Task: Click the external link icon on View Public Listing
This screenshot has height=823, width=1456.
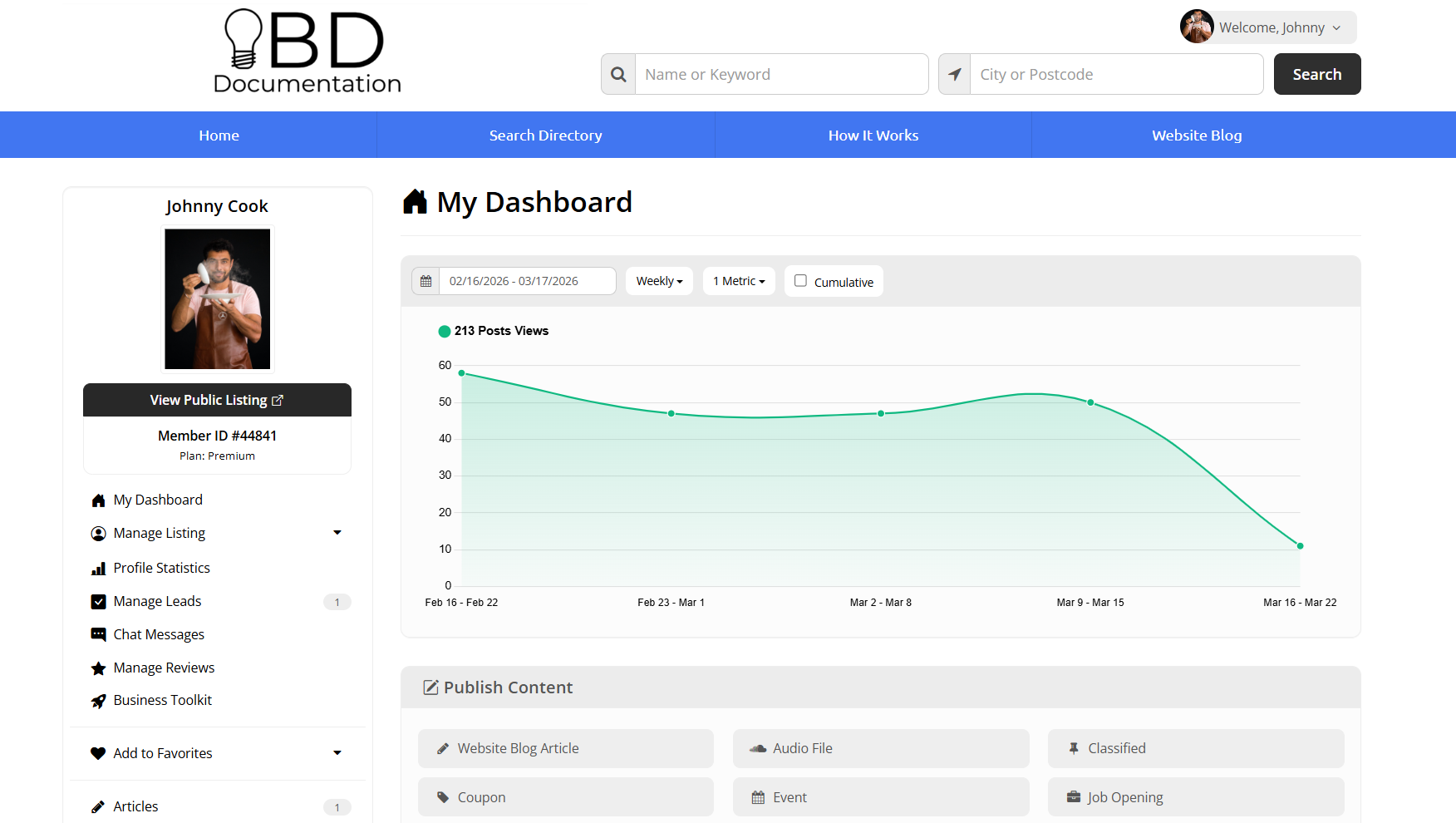Action: click(x=278, y=401)
